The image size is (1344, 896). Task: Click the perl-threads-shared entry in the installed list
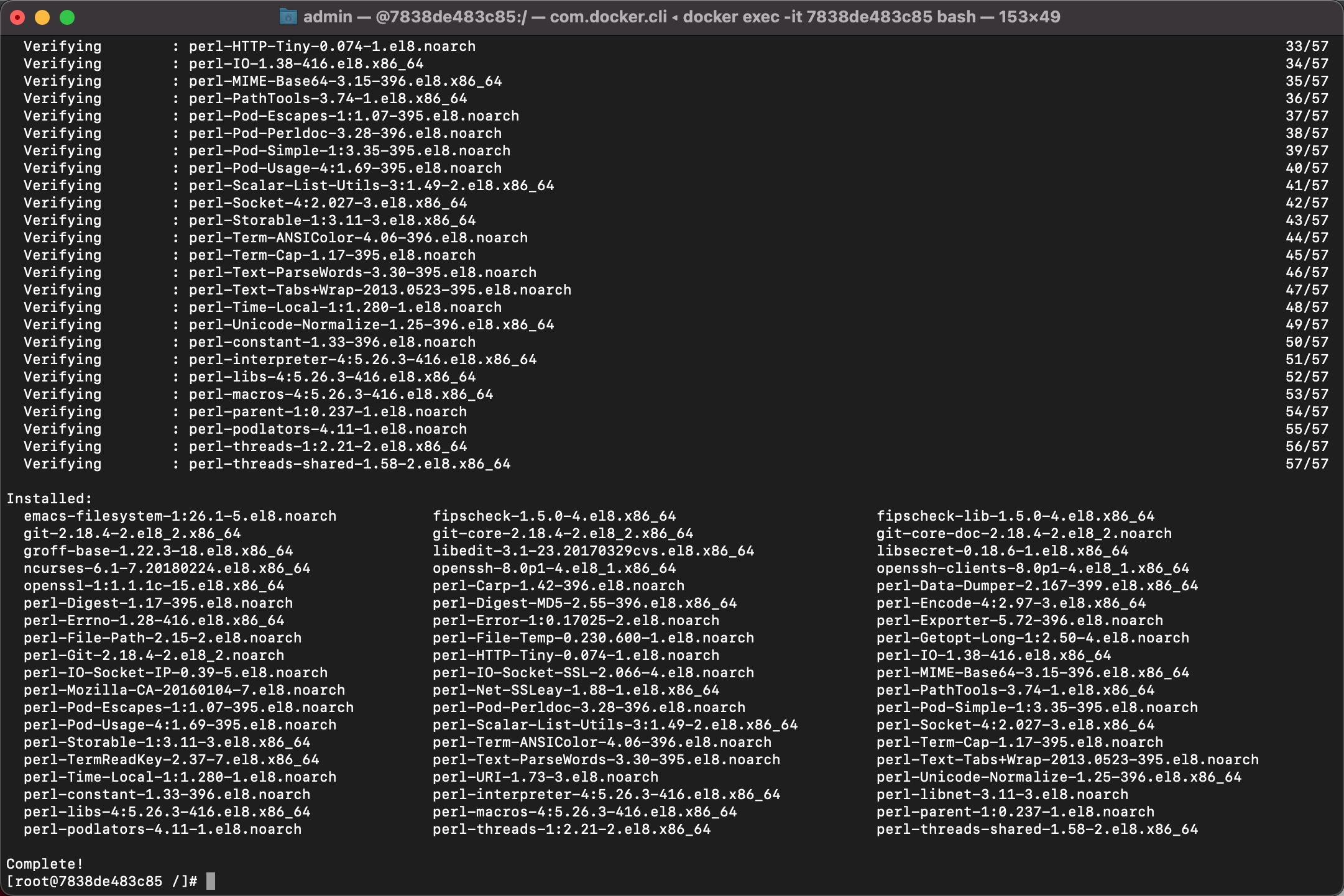coord(1037,829)
